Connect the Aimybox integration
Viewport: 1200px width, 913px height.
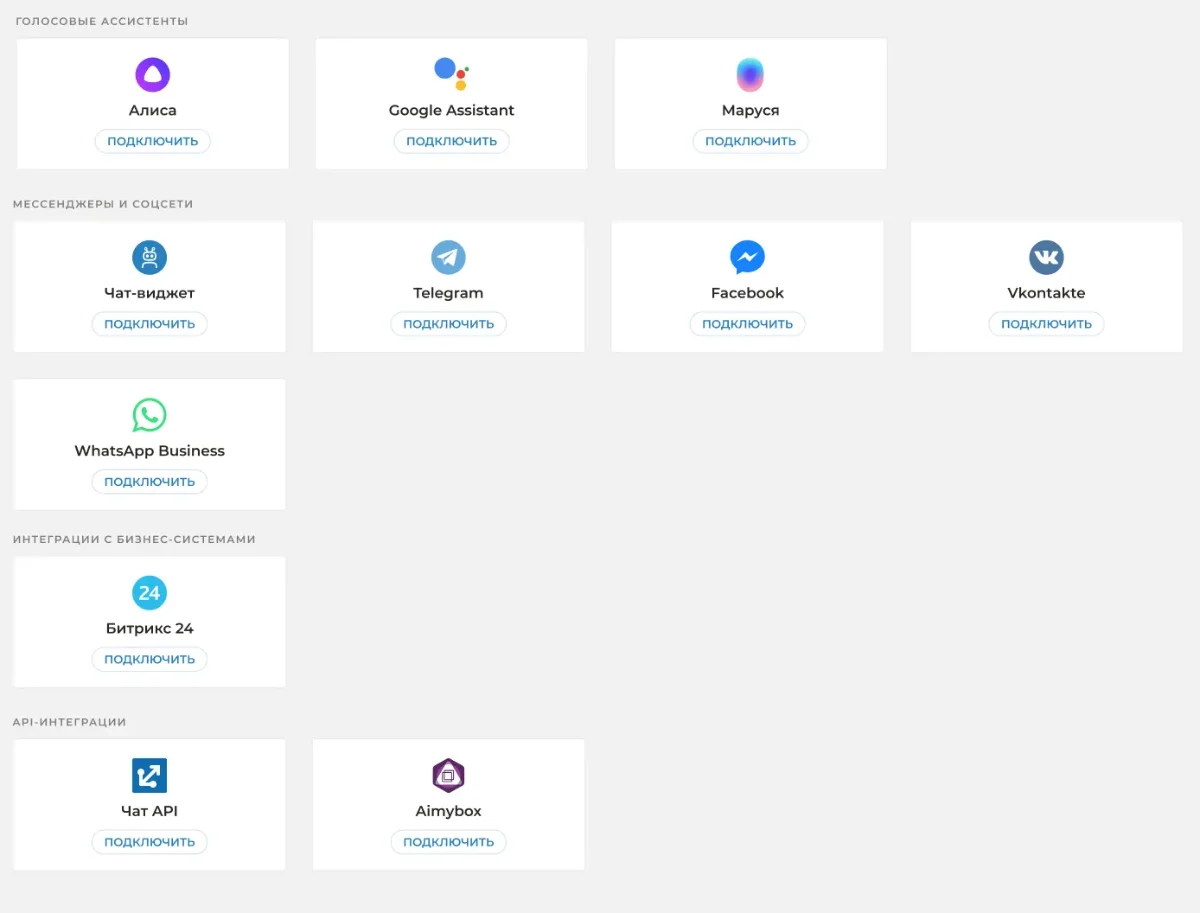point(448,842)
